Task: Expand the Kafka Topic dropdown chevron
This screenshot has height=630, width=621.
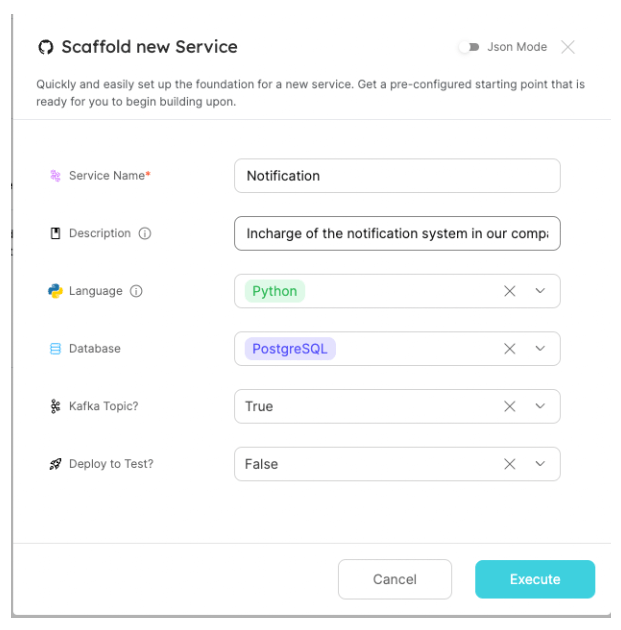Action: click(540, 407)
